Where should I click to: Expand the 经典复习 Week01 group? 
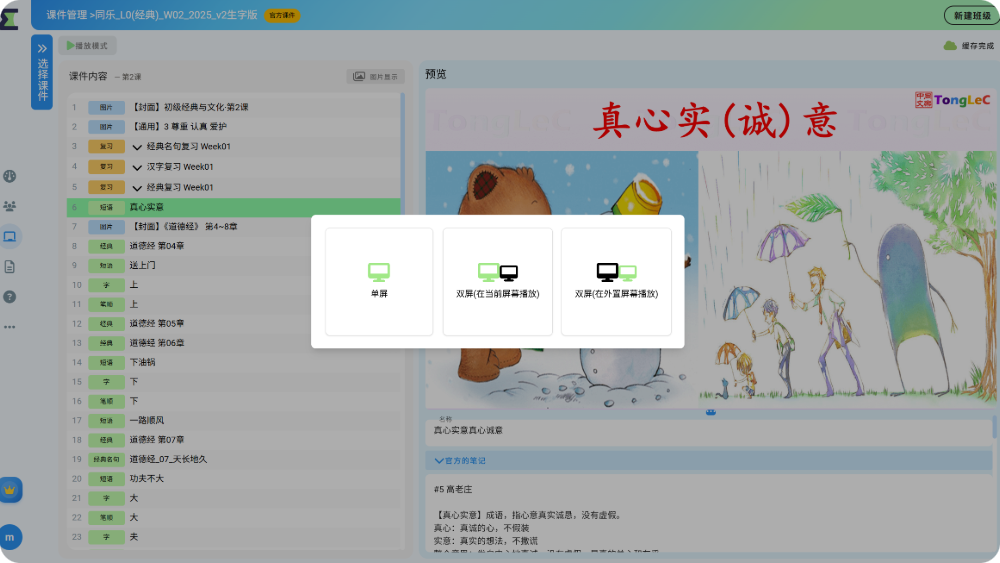(x=136, y=188)
